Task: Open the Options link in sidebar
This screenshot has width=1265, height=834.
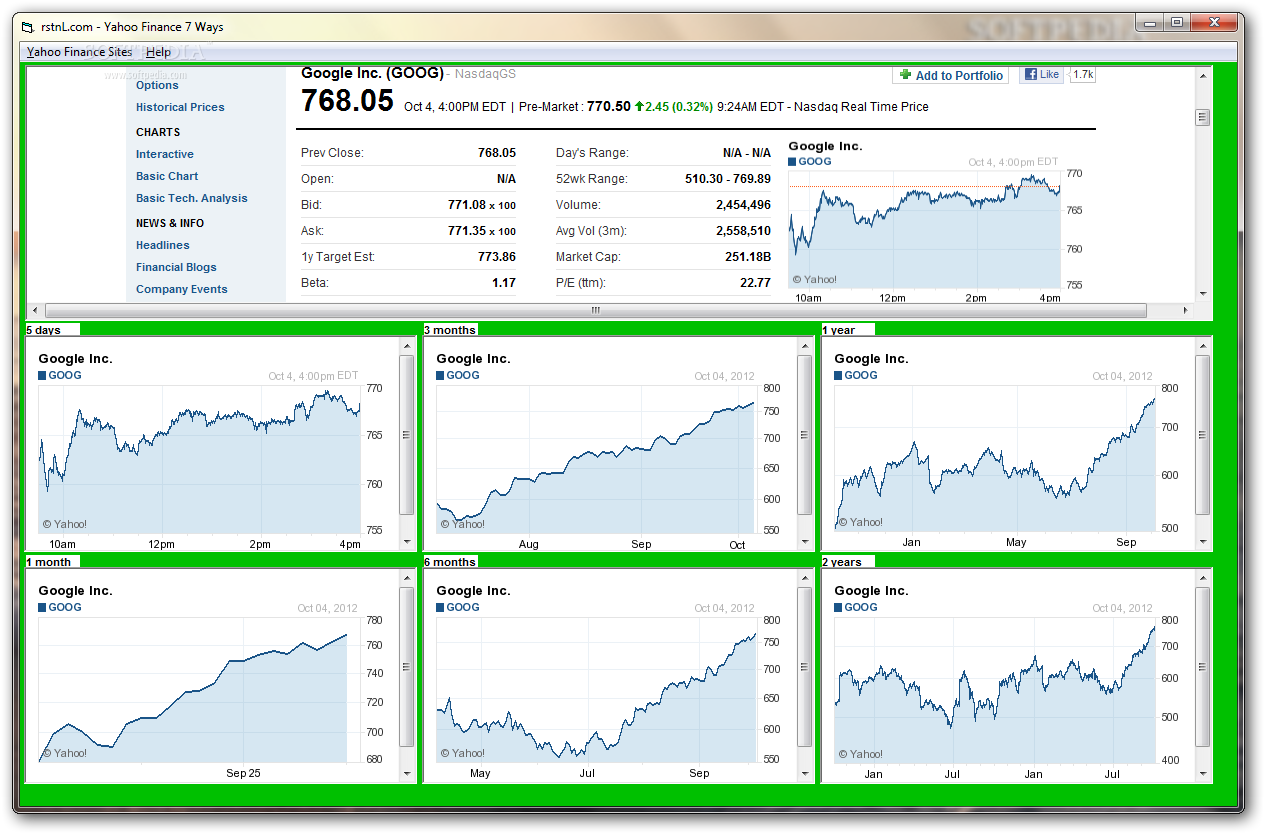Action: [157, 85]
